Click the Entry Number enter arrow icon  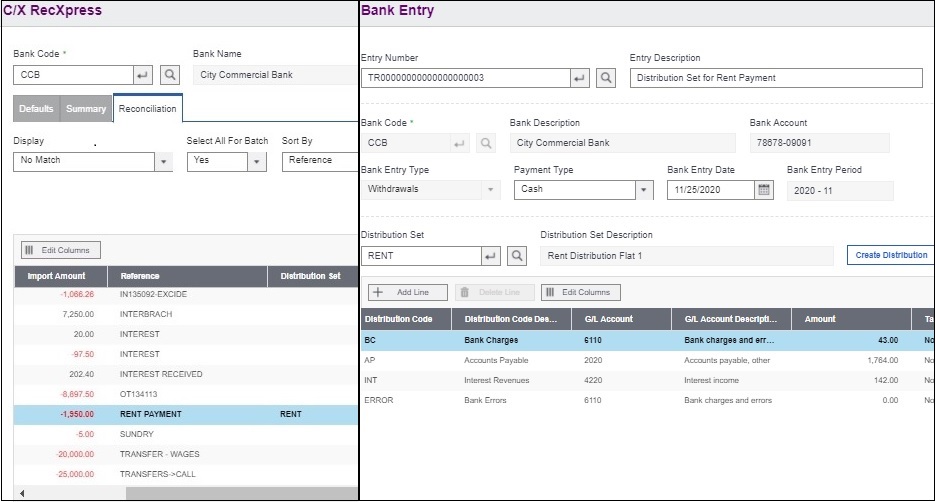click(x=579, y=78)
